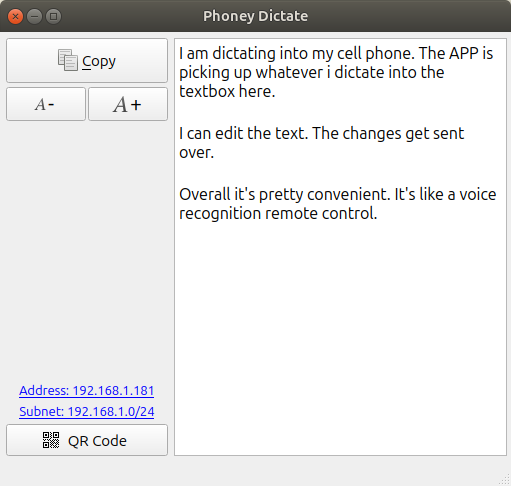
Task: Click the Phoney Dictate title bar text
Action: point(255,16)
